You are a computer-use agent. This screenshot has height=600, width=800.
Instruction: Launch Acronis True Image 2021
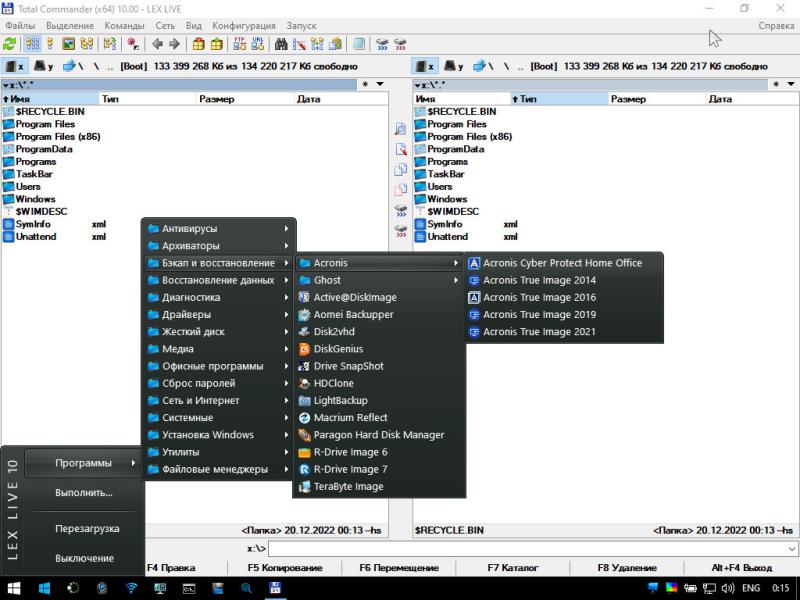pyautogui.click(x=563, y=332)
